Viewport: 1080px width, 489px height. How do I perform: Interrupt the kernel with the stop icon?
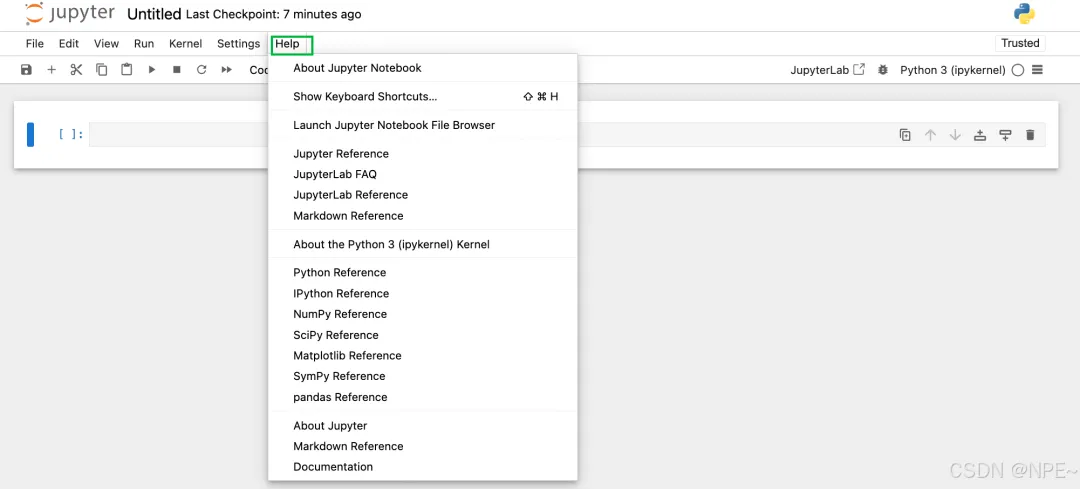click(177, 70)
